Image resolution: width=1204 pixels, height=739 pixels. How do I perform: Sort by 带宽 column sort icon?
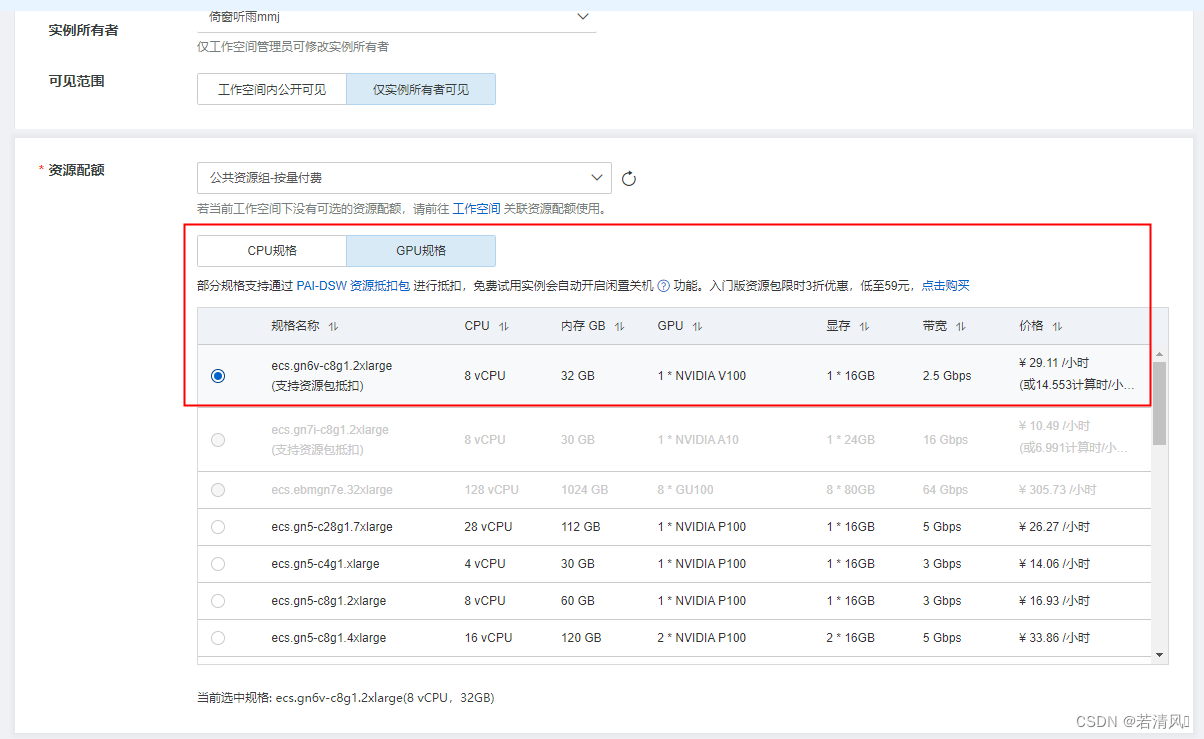(x=960, y=326)
